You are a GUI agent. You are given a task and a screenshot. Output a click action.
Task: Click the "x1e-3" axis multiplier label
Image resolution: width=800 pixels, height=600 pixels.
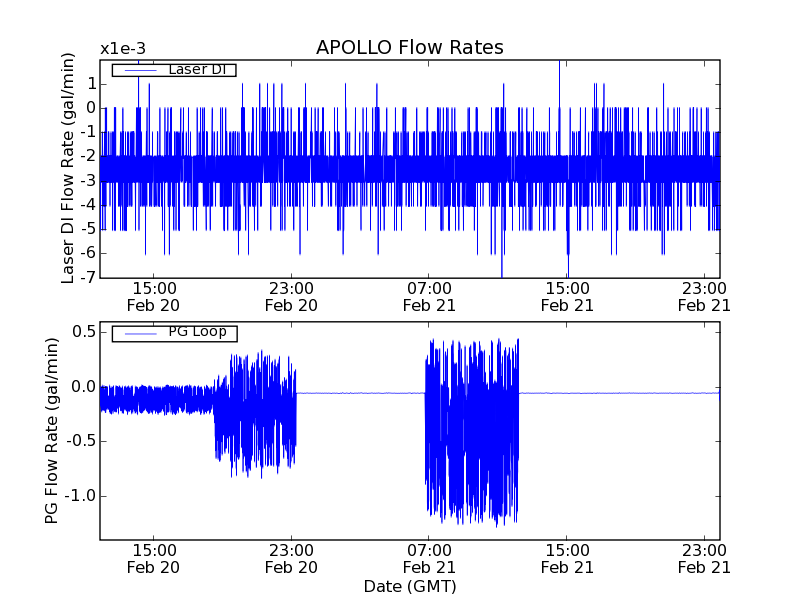pos(123,49)
